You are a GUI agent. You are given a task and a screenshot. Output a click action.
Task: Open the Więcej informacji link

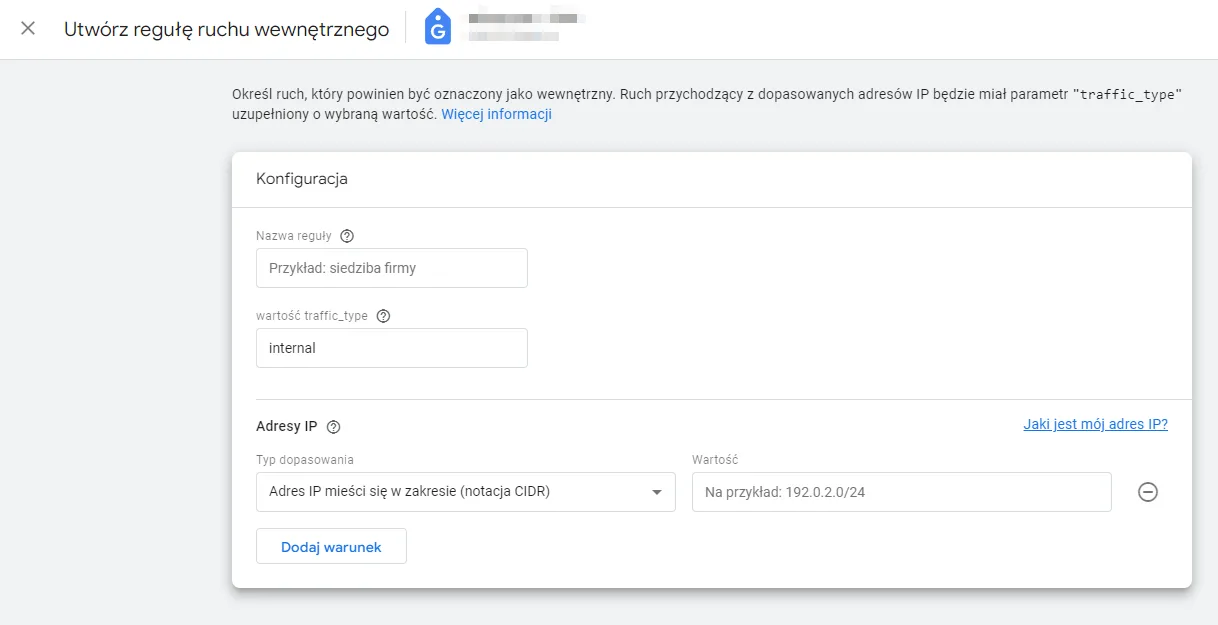click(497, 114)
